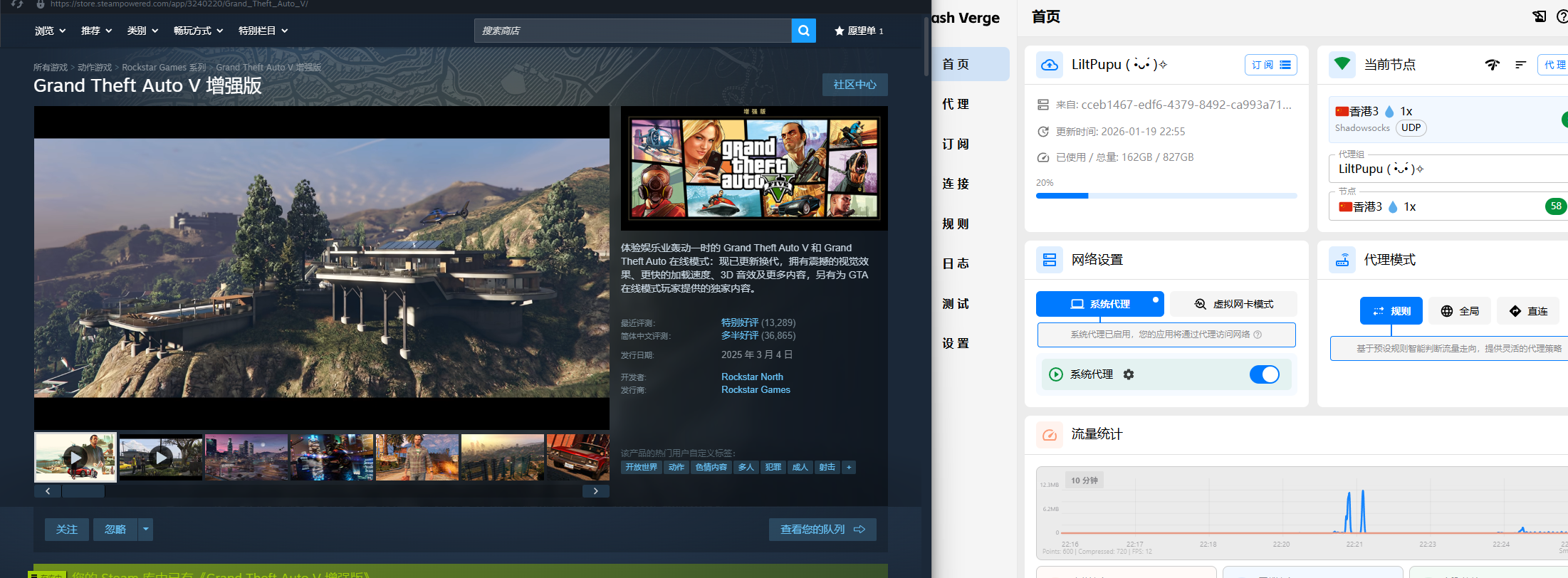Click the Steam store search magnifier icon
The height and width of the screenshot is (578, 1568).
coord(803,31)
